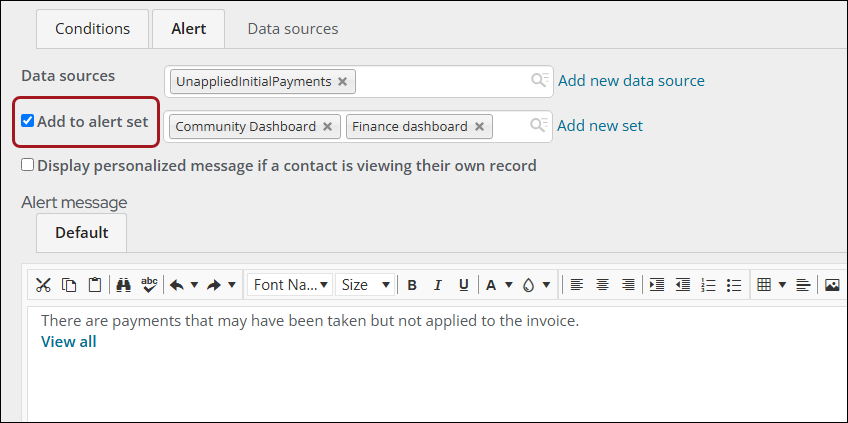Click the Add new data source link
The width and height of the screenshot is (848, 423).
pyautogui.click(x=631, y=81)
